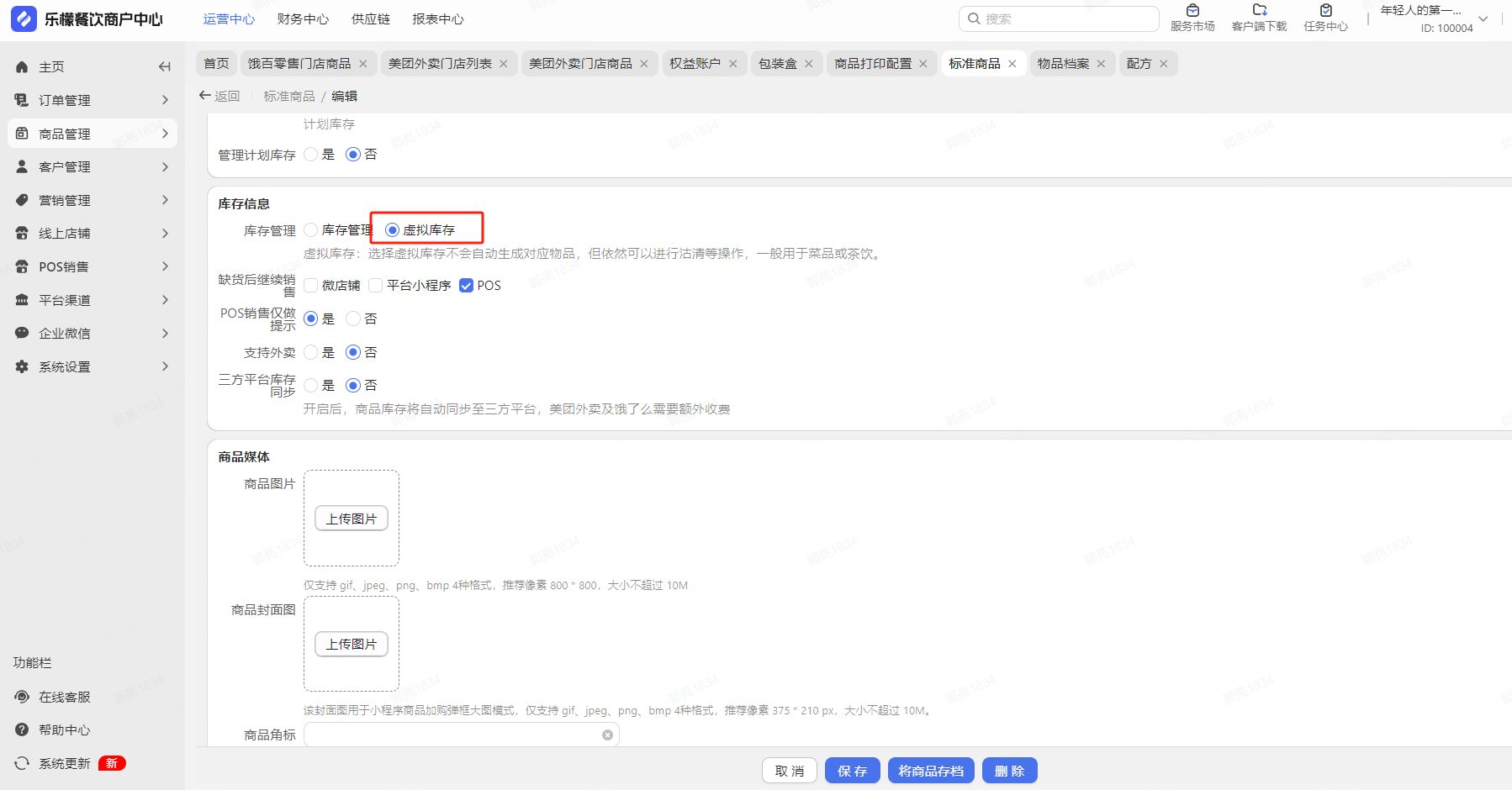Screen dimensions: 1512x790
Task: Click the 取消 button
Action: [790, 771]
